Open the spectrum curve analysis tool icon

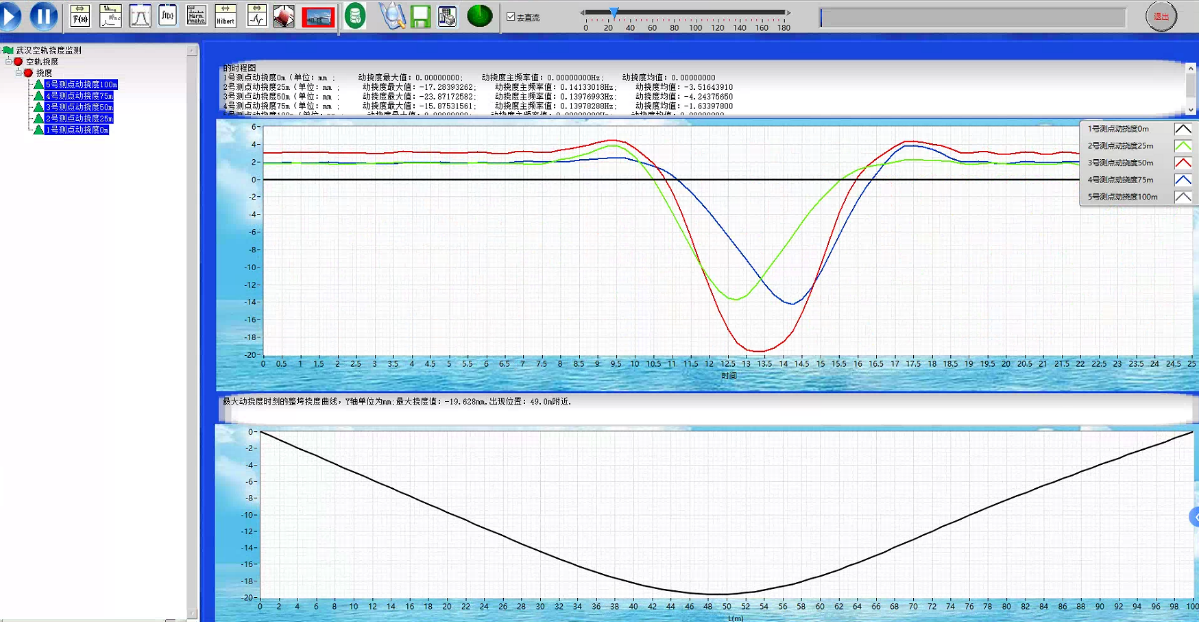(111, 16)
